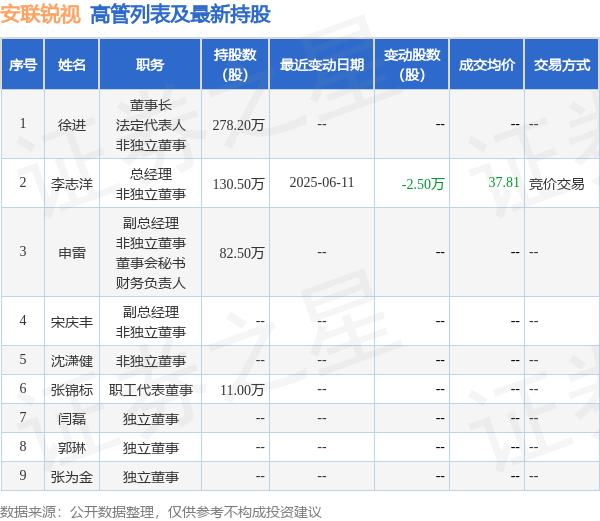
Task: Click the name 宋庆丰
Action: coord(72,322)
